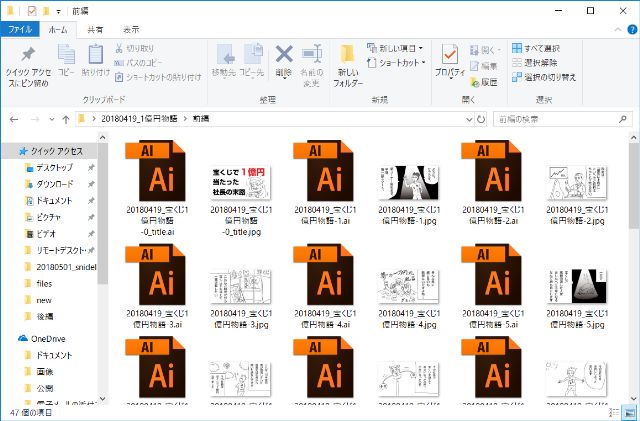Select the 宝くじ1億円物語-1.ai file
640x421 pixels.
[x=325, y=183]
